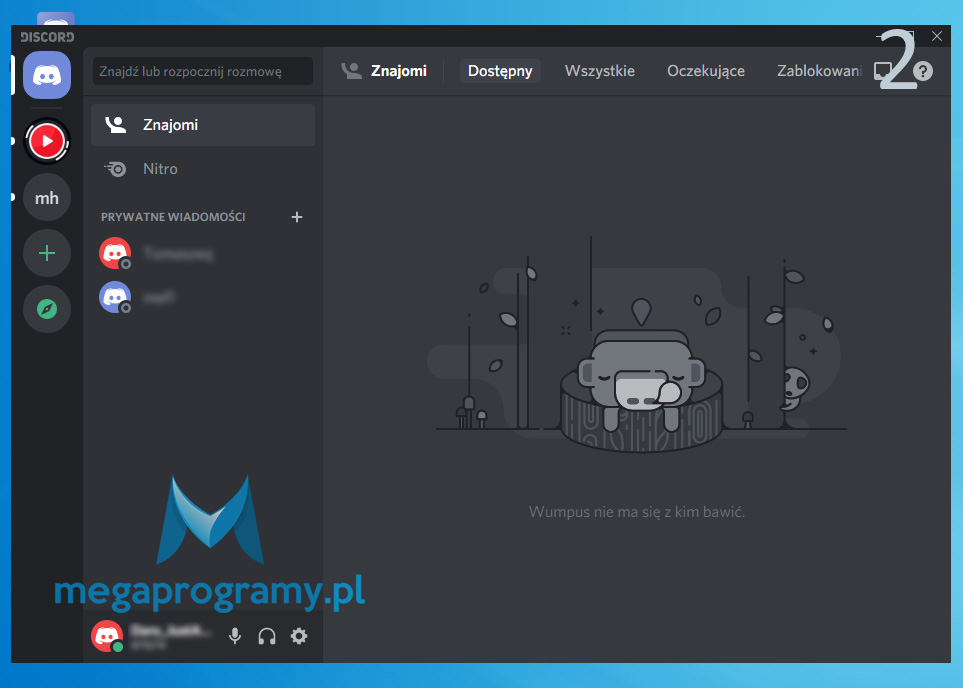Open conversation with blue avatar user
Screen dimensions: 963x688
click(203, 298)
